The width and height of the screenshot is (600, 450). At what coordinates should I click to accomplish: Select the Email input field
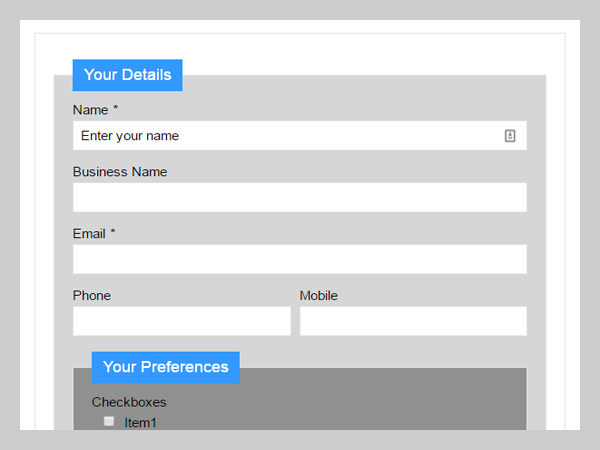coord(299,259)
